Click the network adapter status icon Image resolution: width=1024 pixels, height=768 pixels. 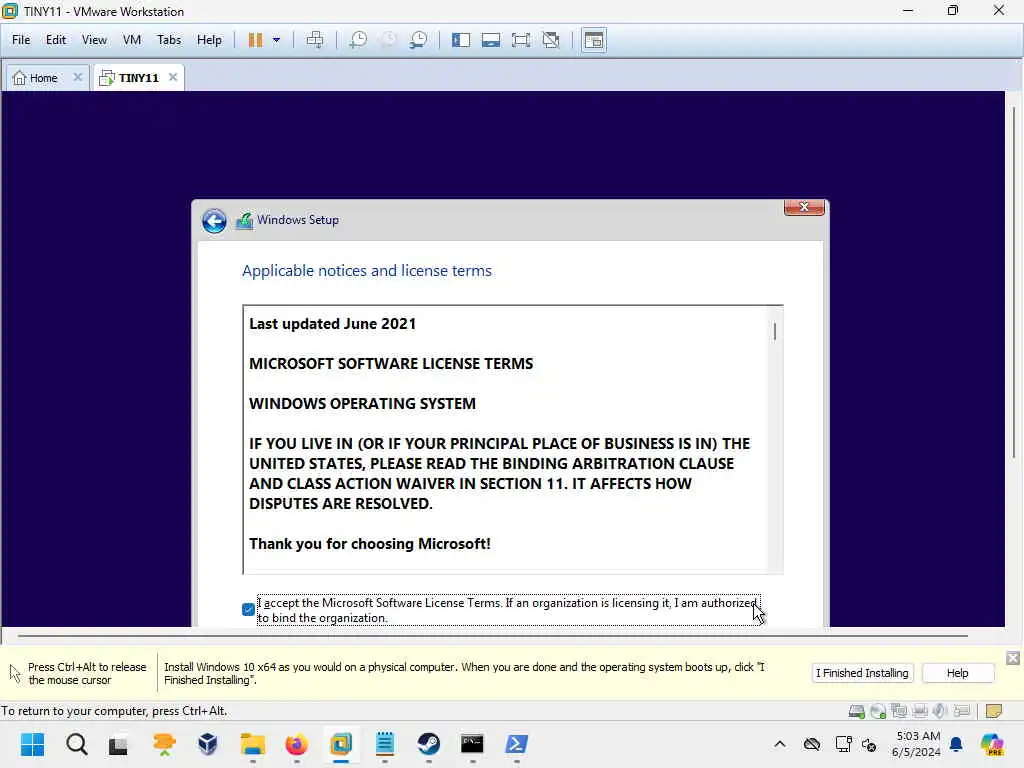coord(899,711)
